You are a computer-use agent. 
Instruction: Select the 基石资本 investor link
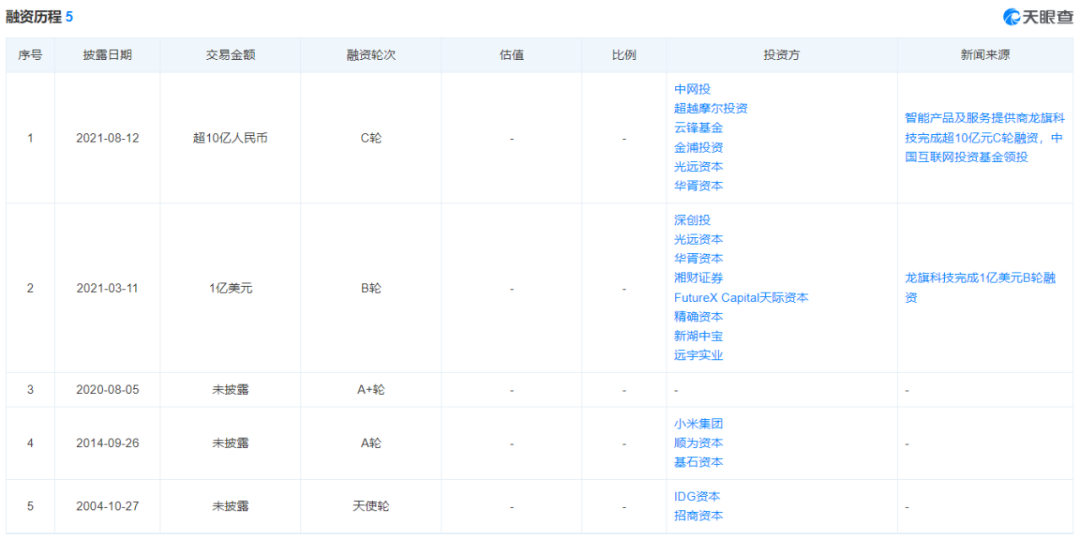698,462
